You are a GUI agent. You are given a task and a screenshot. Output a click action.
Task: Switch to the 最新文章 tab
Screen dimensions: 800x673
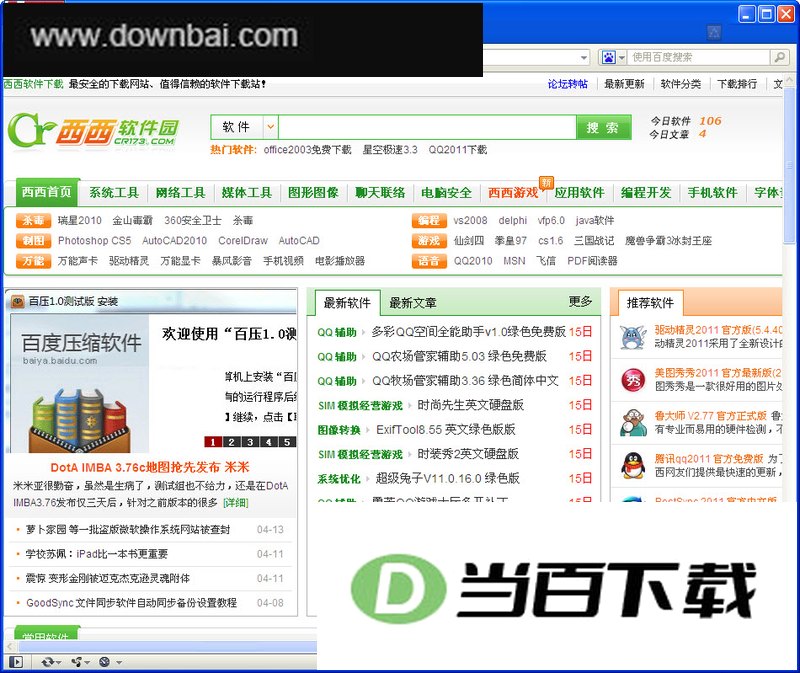pyautogui.click(x=413, y=303)
